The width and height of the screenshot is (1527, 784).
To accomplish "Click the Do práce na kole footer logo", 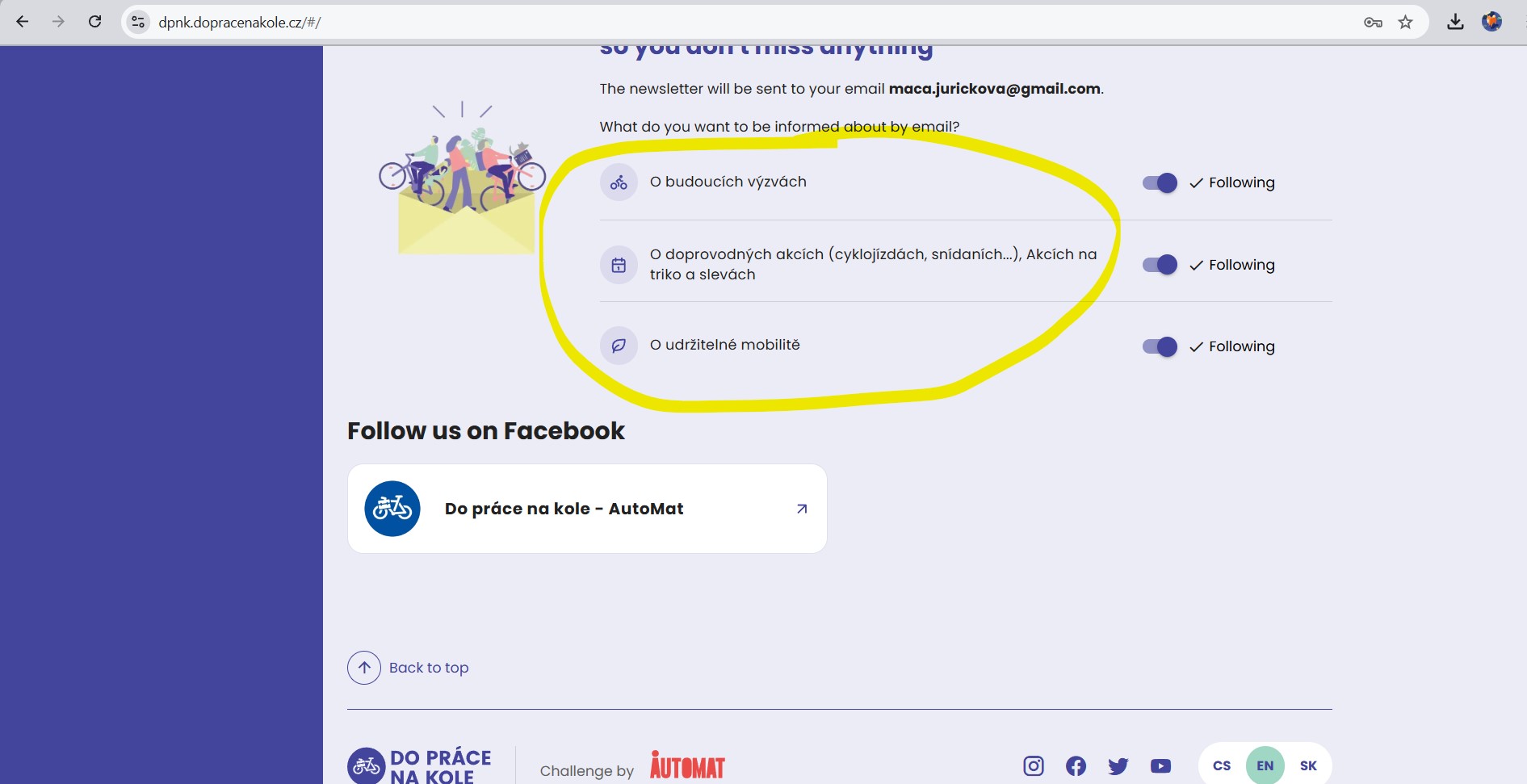I will click(x=420, y=765).
